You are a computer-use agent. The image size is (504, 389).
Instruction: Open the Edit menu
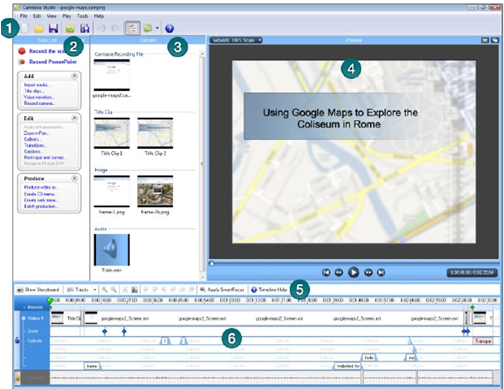click(x=37, y=16)
